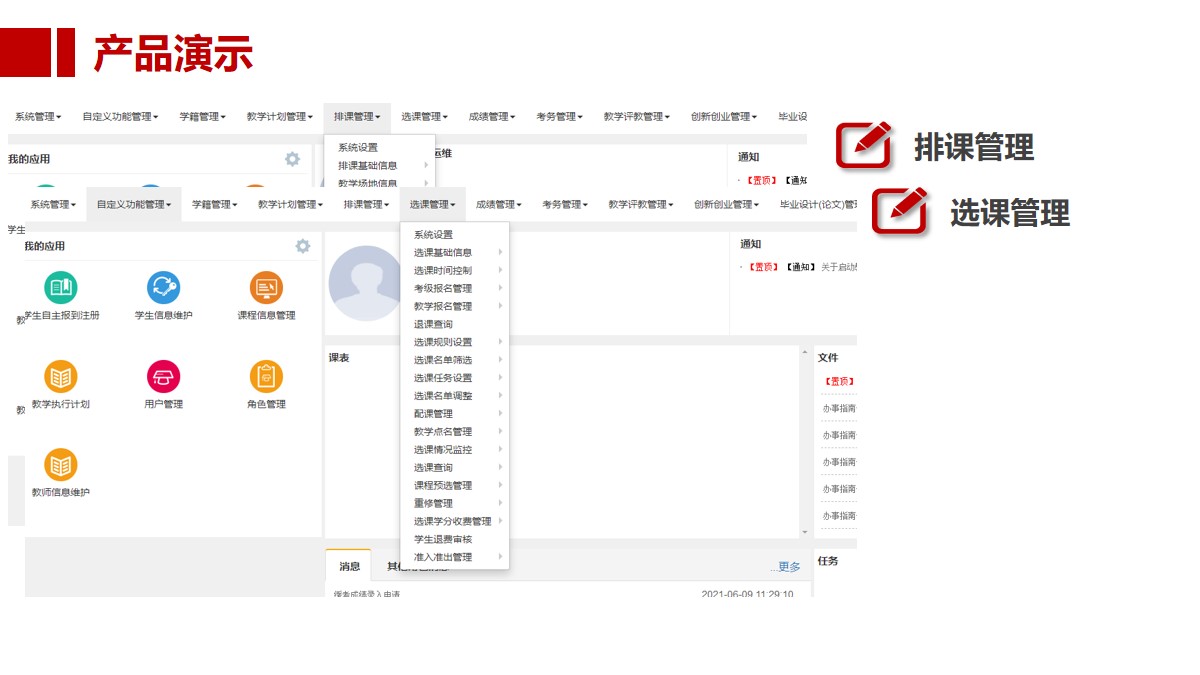The image size is (1200, 675).
Task: Launch the 课程信息管理 app icon
Action: (x=266, y=288)
